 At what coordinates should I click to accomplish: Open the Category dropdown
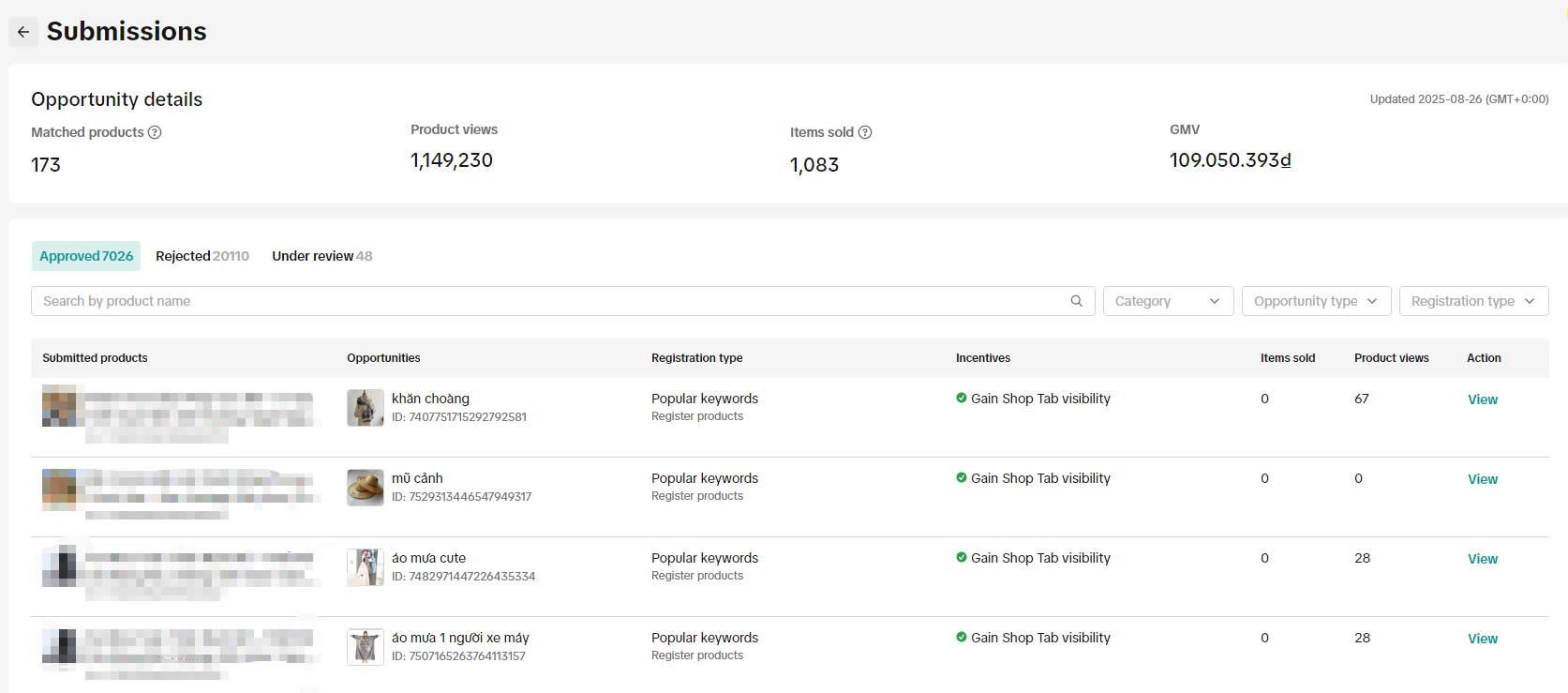1168,301
